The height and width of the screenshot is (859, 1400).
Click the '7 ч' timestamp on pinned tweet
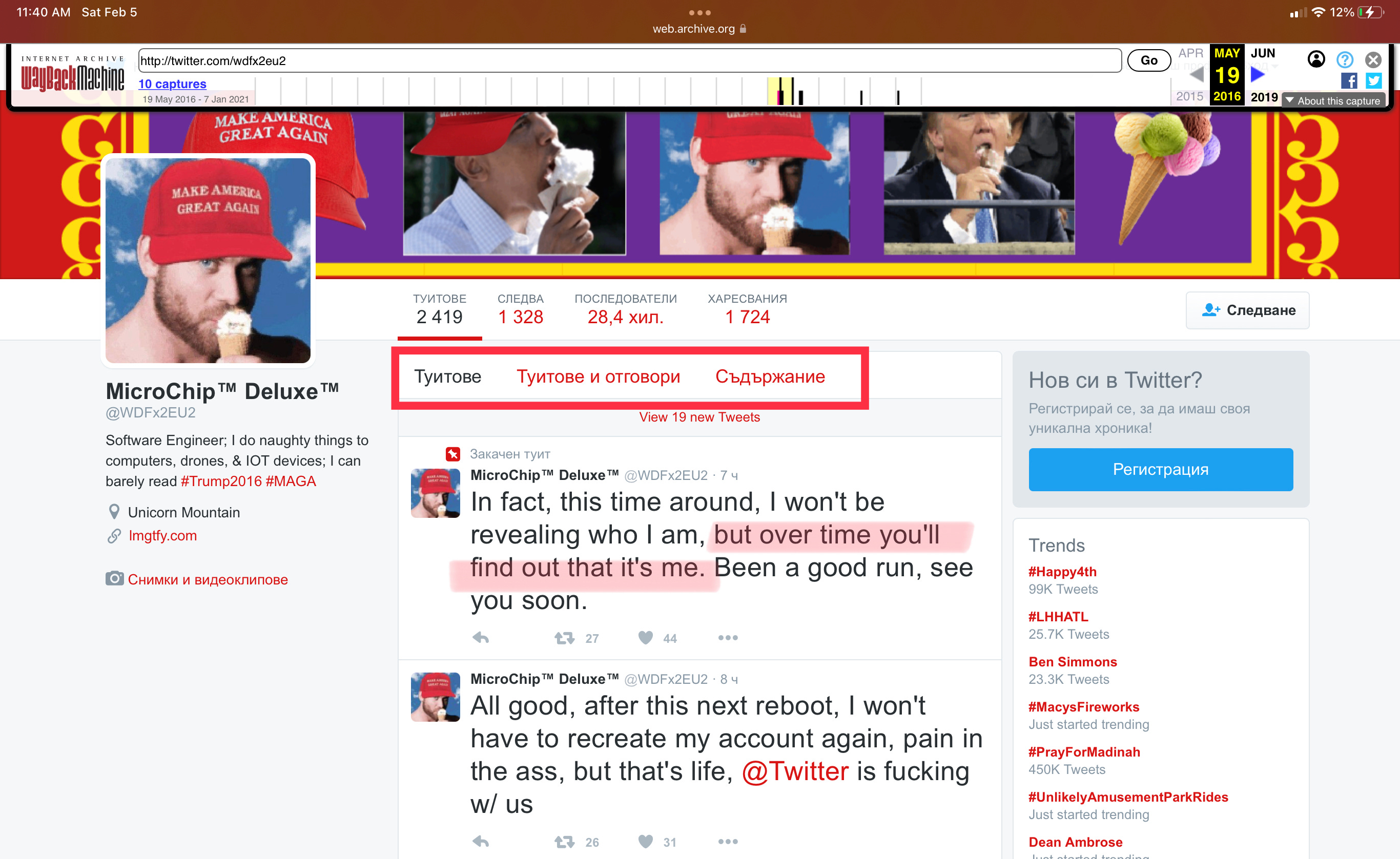[x=728, y=475]
